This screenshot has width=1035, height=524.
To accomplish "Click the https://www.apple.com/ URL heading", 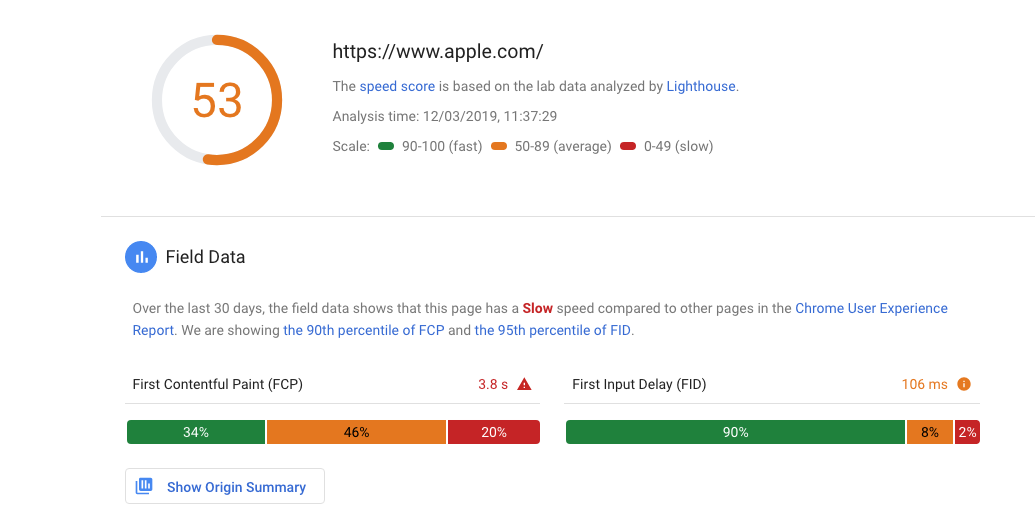I will pos(438,51).
